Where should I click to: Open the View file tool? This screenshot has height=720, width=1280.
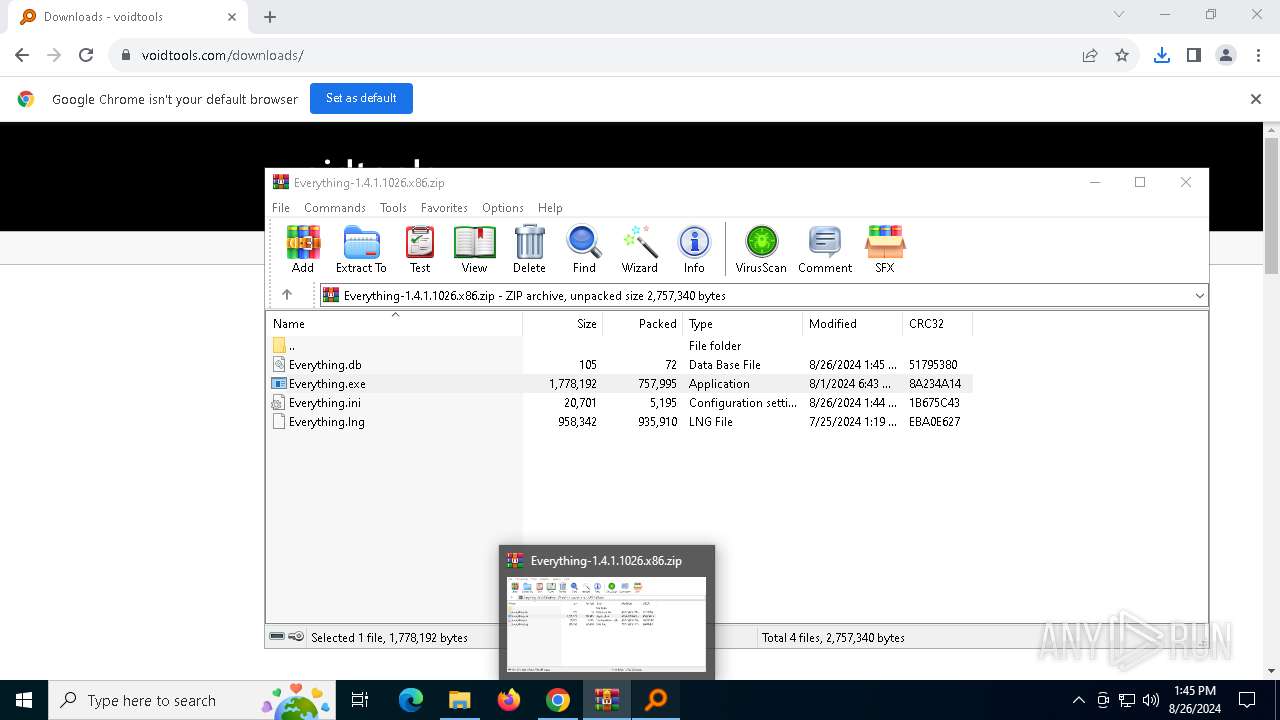tap(474, 249)
